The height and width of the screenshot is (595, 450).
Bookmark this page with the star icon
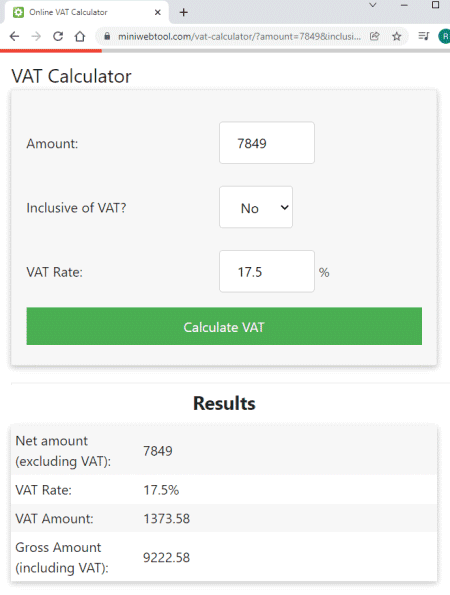pos(397,36)
